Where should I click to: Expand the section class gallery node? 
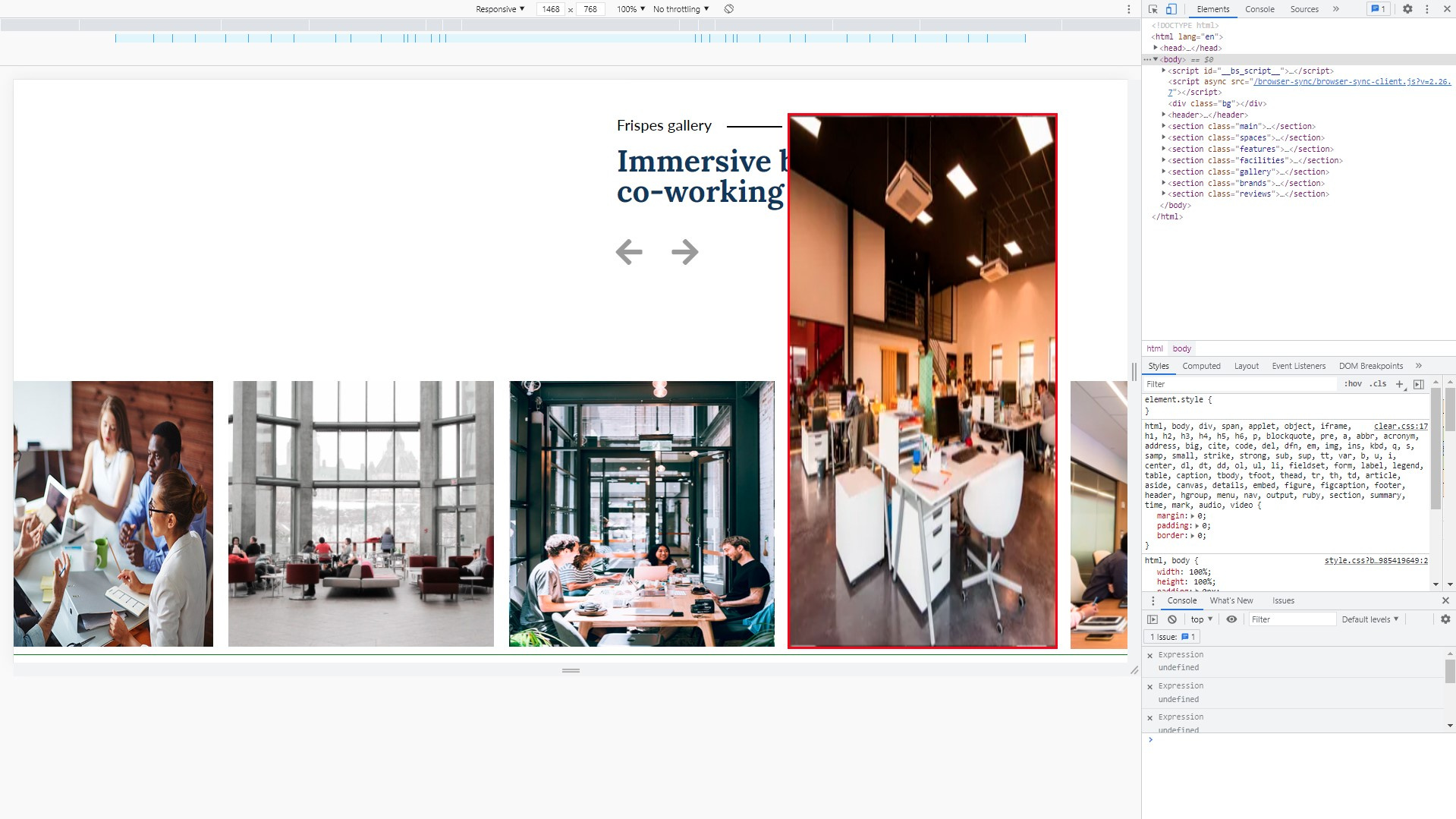[1163, 172]
